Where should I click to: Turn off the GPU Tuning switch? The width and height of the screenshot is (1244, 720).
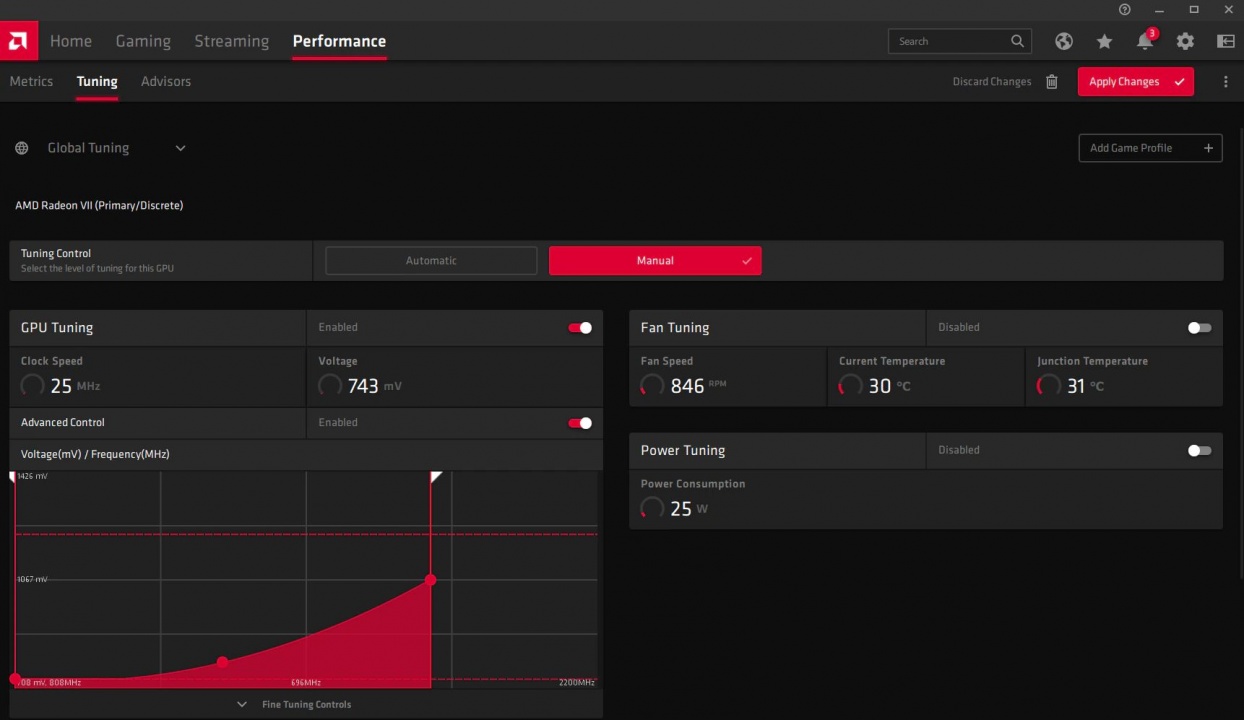pyautogui.click(x=580, y=327)
